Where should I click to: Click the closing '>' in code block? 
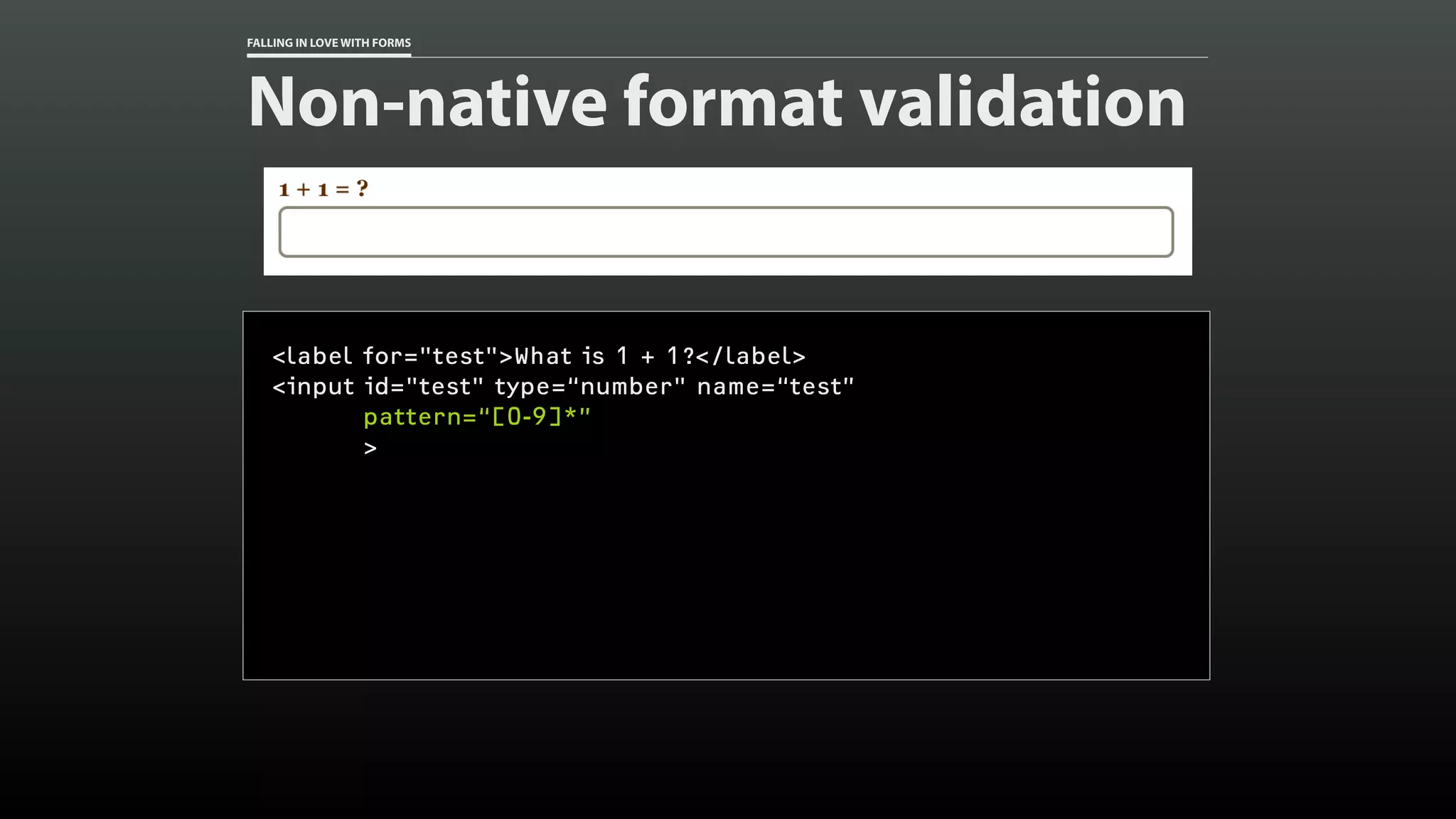370,448
